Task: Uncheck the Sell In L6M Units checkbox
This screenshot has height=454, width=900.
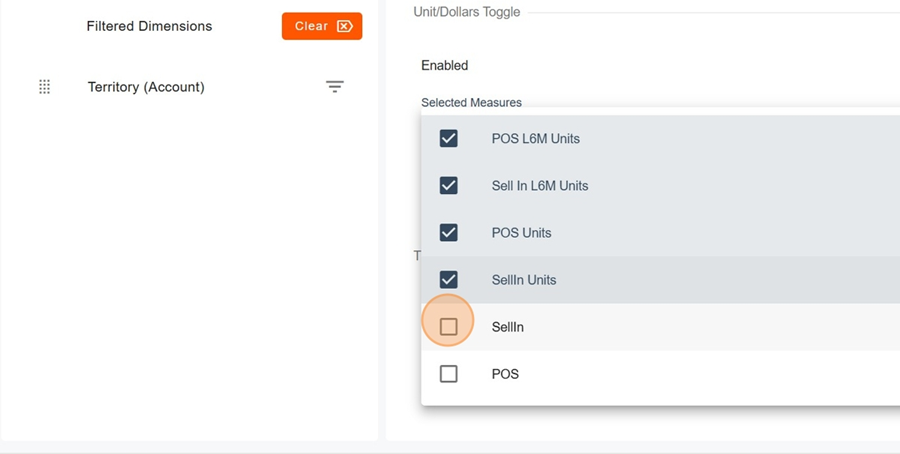Action: [449, 186]
